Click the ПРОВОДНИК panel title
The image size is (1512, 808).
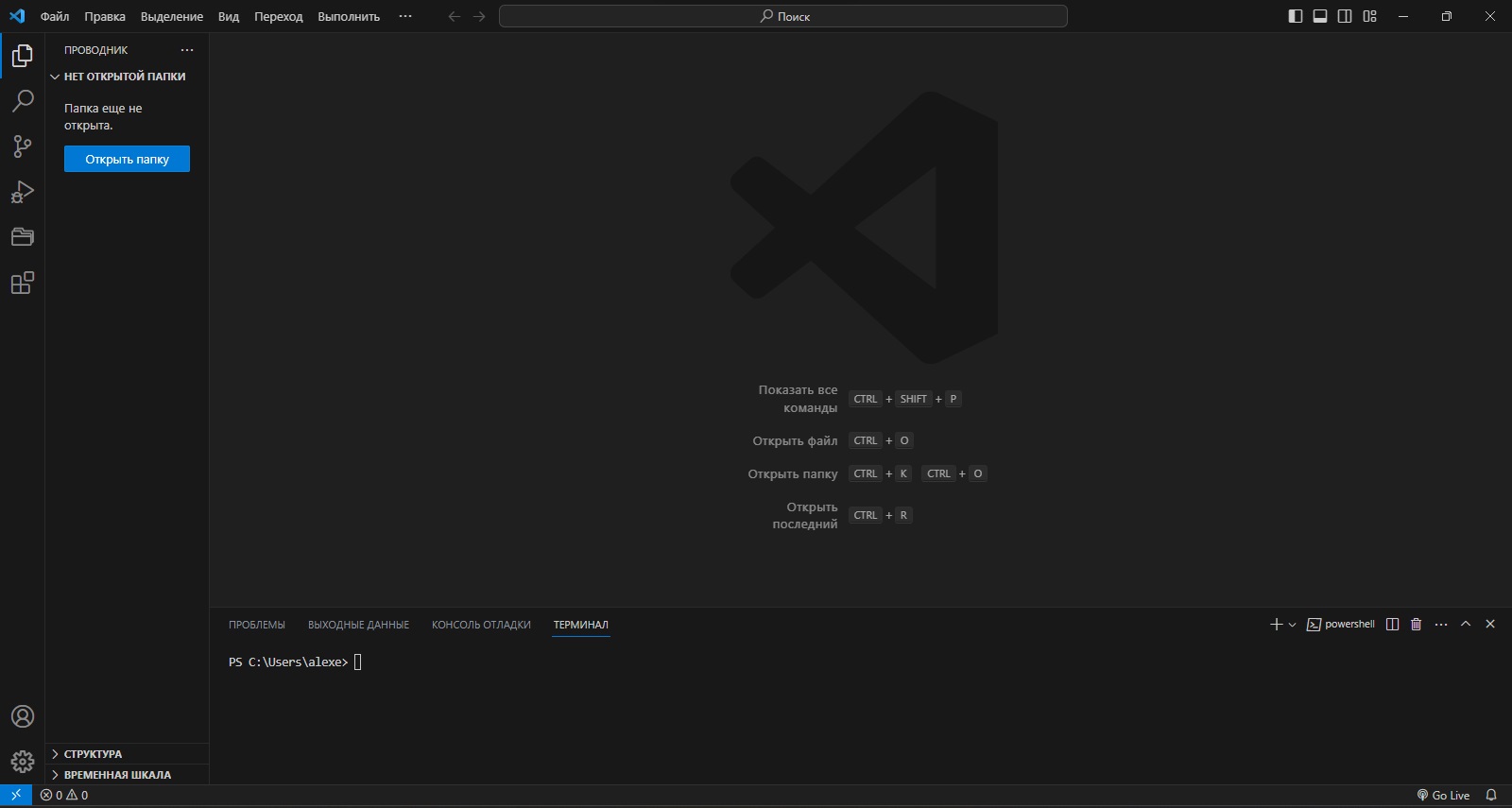[x=96, y=50]
